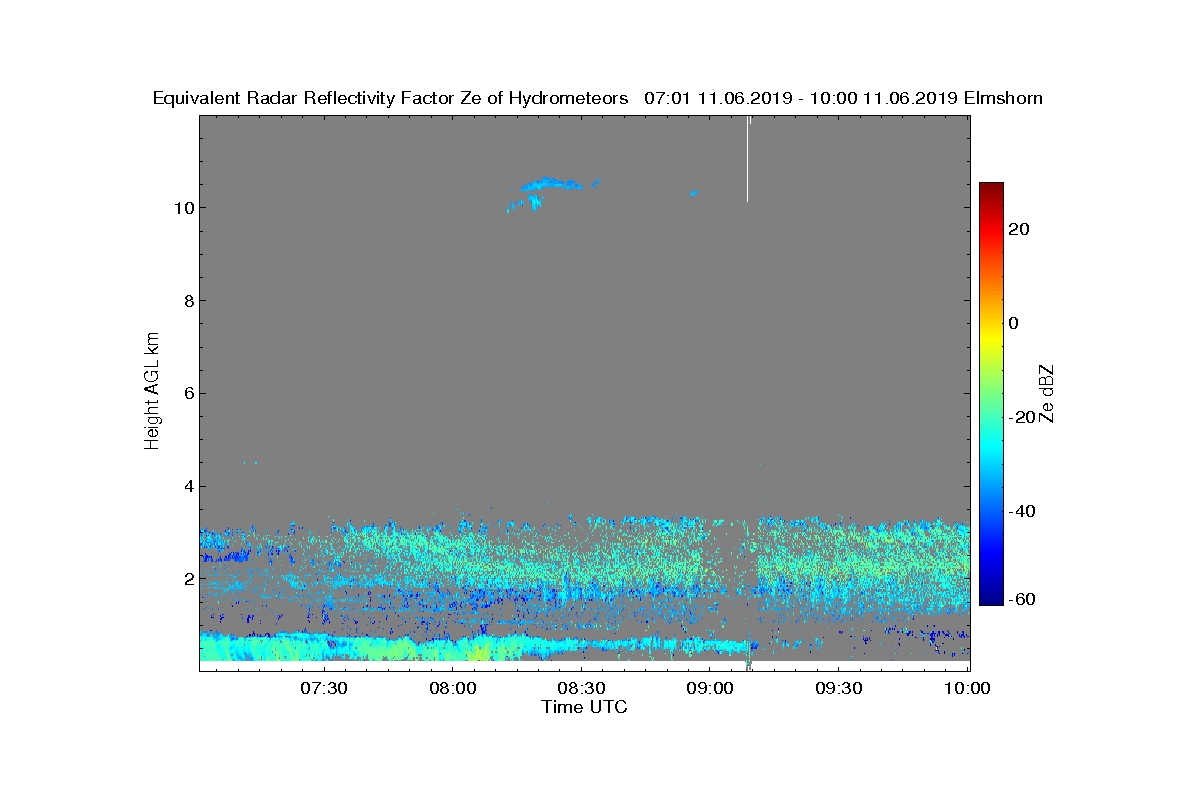The height and width of the screenshot is (800, 1200).
Task: Click colorbar label '-20'
Action: (x=1020, y=417)
